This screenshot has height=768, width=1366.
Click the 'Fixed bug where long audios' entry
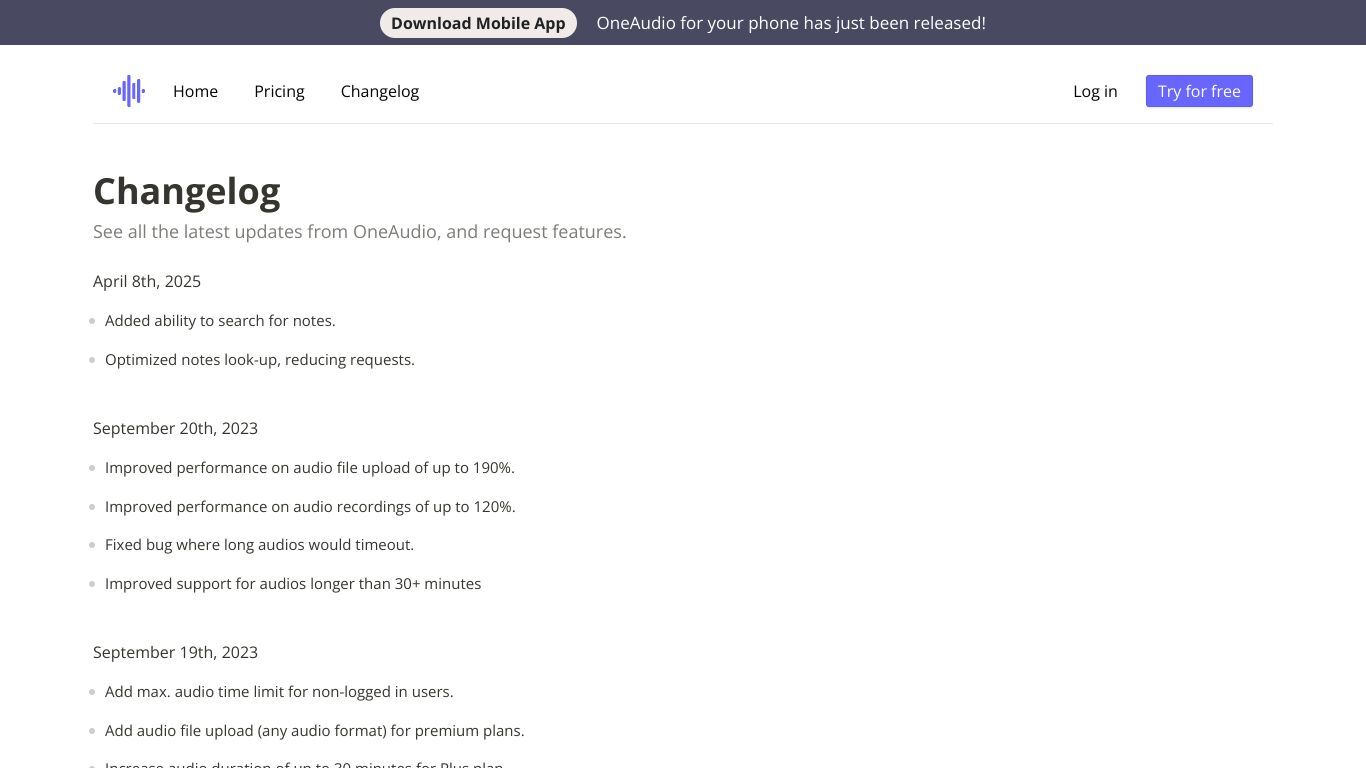pos(259,545)
